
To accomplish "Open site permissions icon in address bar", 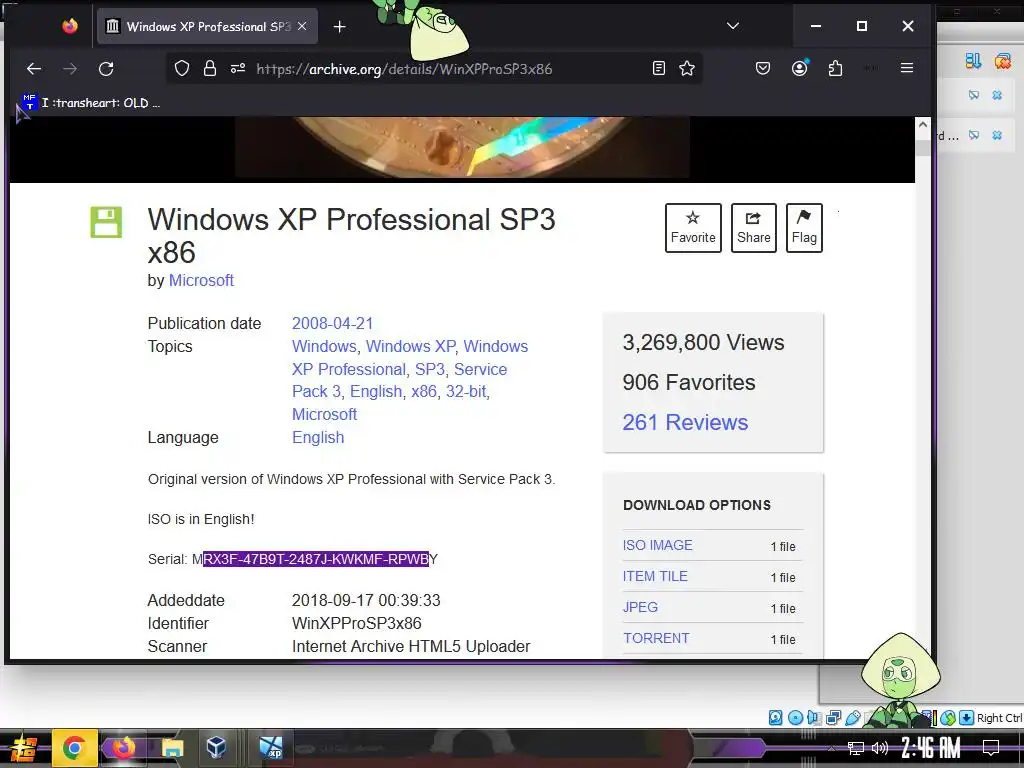I will [x=238, y=68].
